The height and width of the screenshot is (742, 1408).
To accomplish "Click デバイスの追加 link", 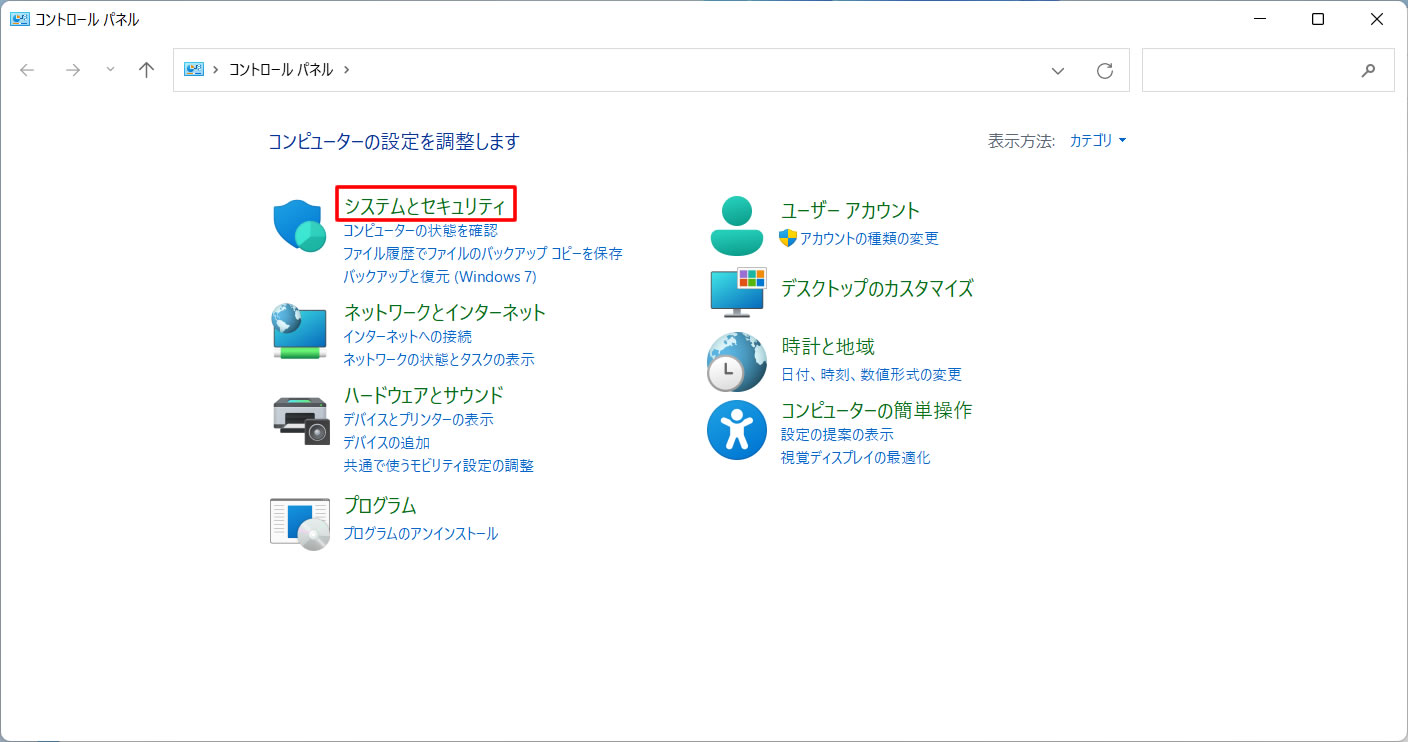I will pos(386,443).
